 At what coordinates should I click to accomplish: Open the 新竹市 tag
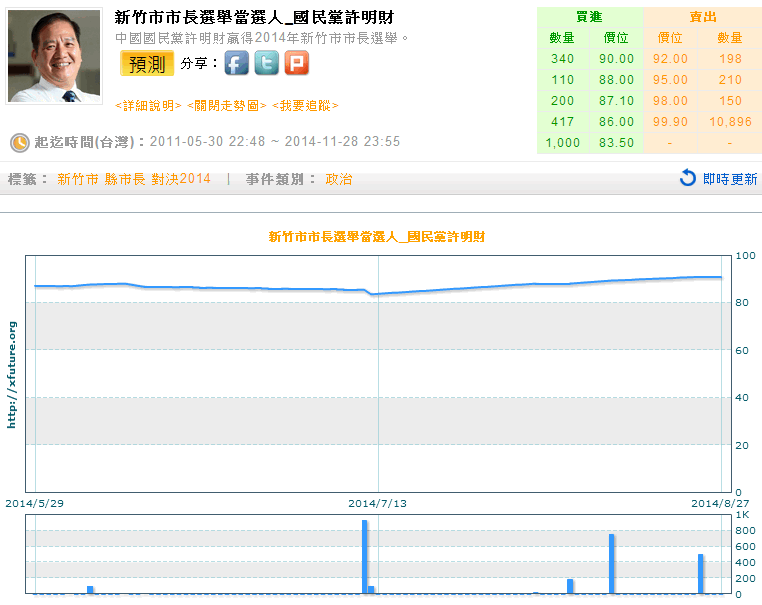78,179
